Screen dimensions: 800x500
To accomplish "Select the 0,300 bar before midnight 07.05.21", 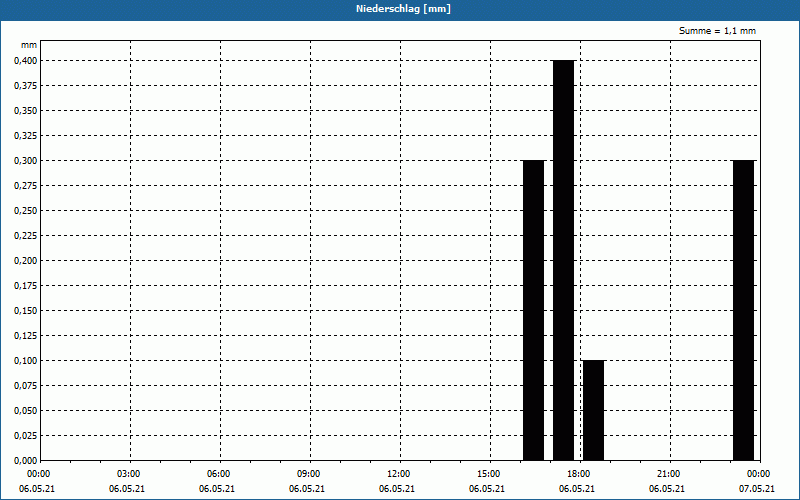I will pos(743,310).
